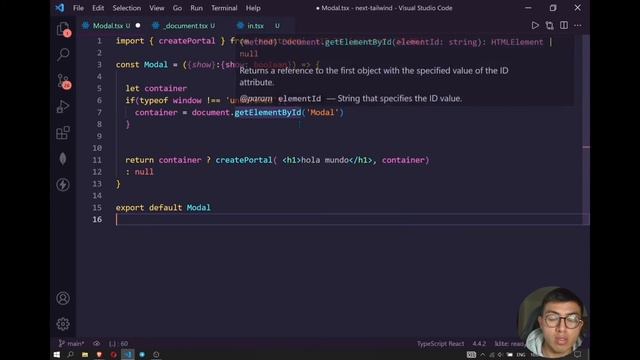Click the TypeScript React language mode
The image size is (640, 360).
pos(440,344)
